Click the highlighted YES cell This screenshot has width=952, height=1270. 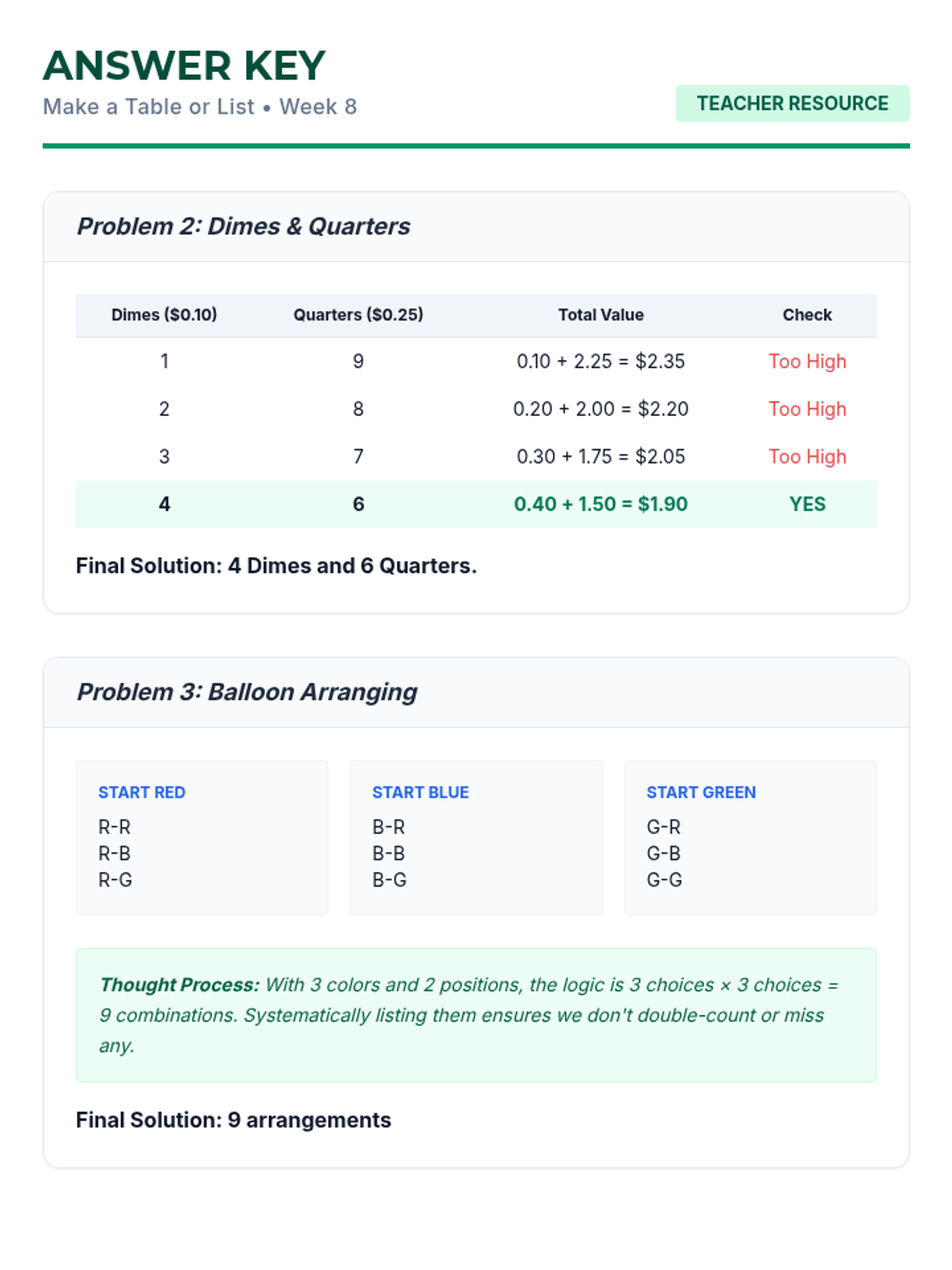coord(807,504)
